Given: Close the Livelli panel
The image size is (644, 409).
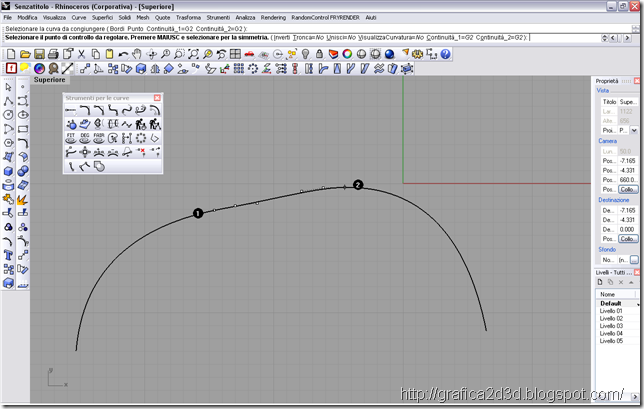Looking at the screenshot, I should (637, 272).
